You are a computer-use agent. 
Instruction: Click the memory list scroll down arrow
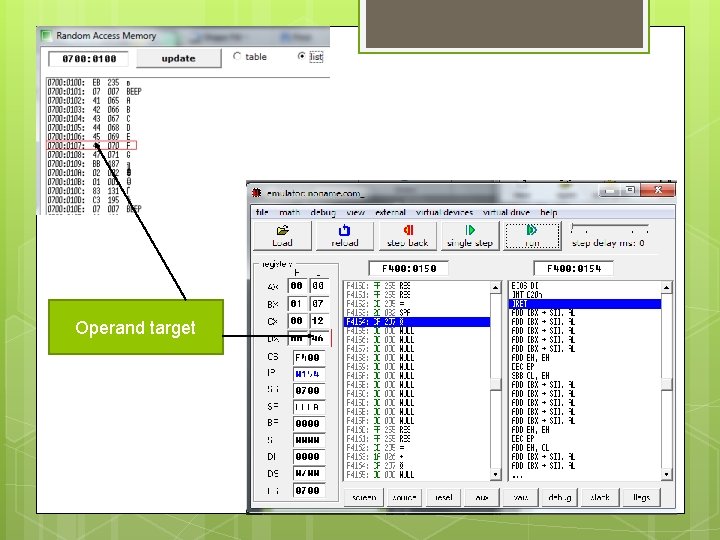point(495,474)
